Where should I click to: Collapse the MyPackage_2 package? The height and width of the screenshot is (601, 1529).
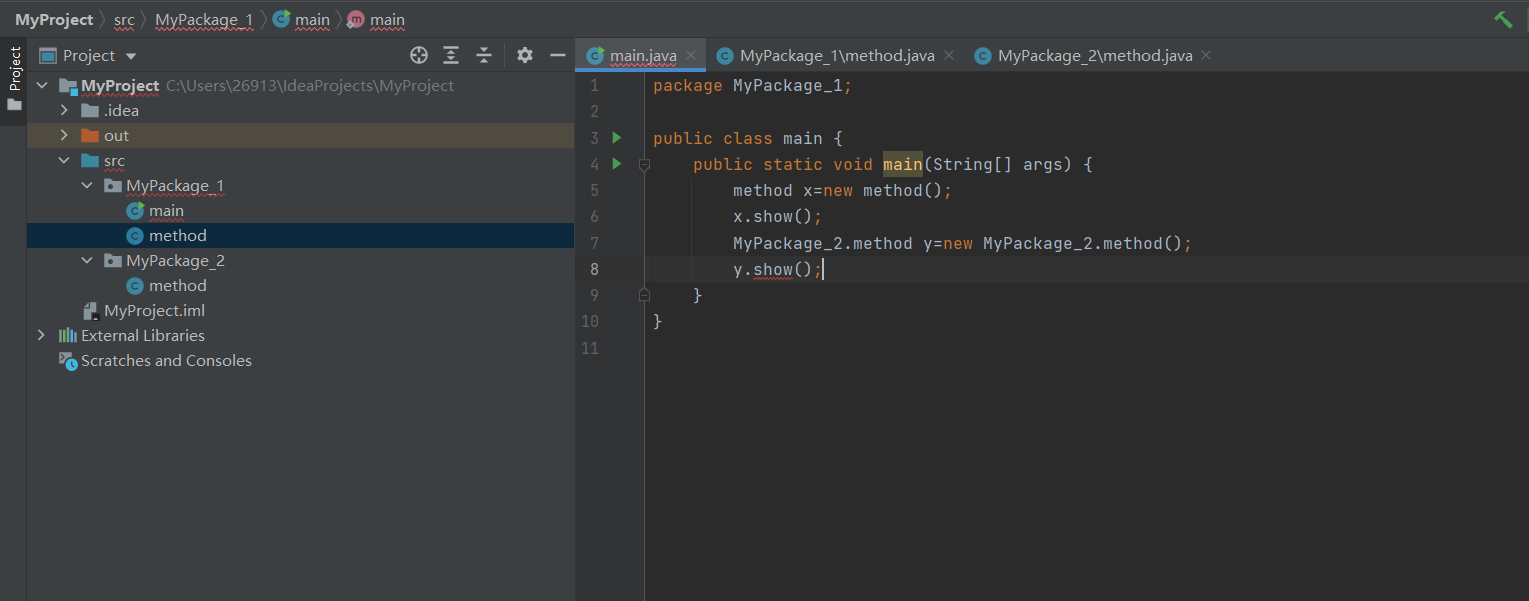87,260
